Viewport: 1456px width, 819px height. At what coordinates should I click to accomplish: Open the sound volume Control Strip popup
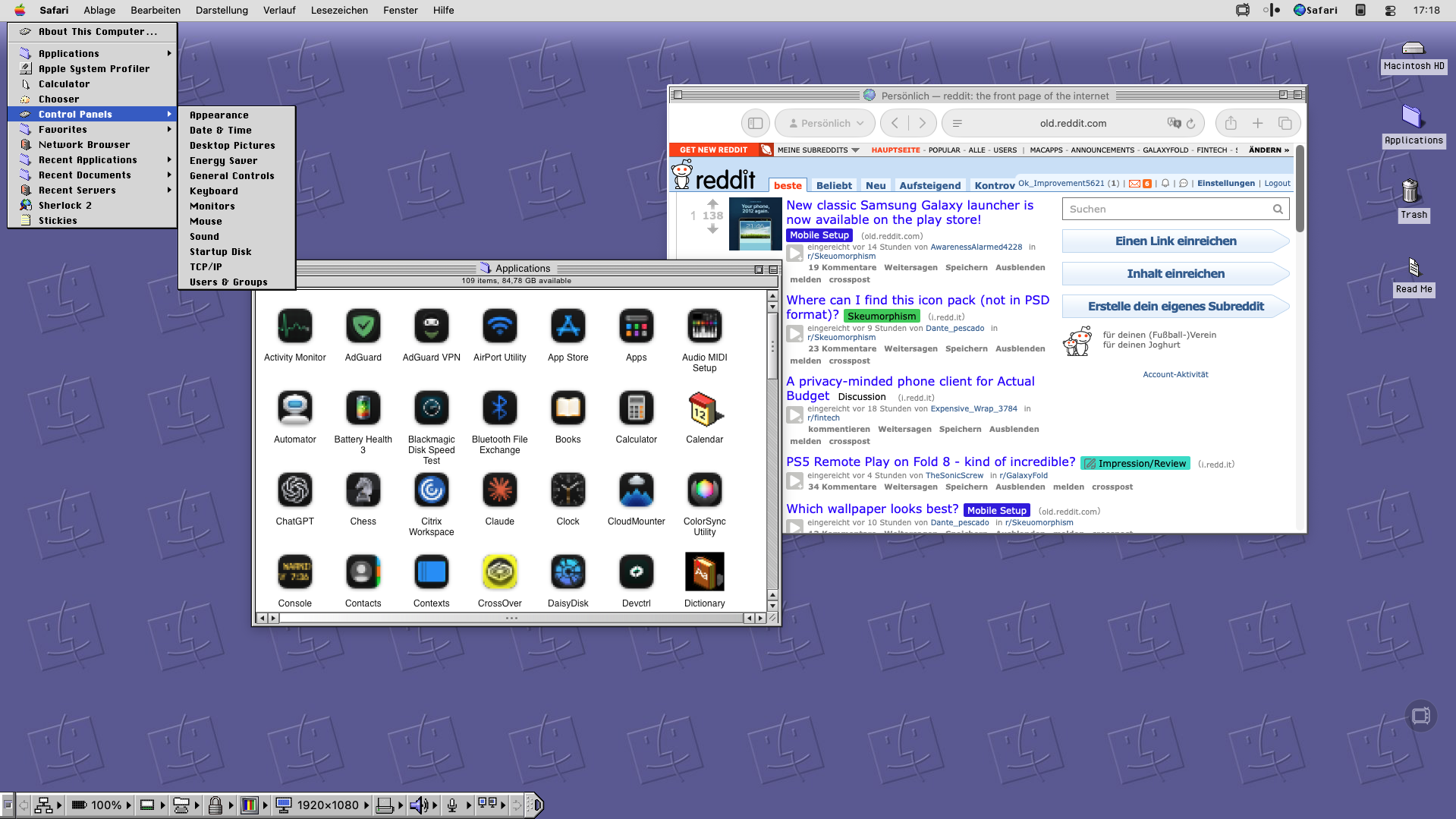coord(423,805)
